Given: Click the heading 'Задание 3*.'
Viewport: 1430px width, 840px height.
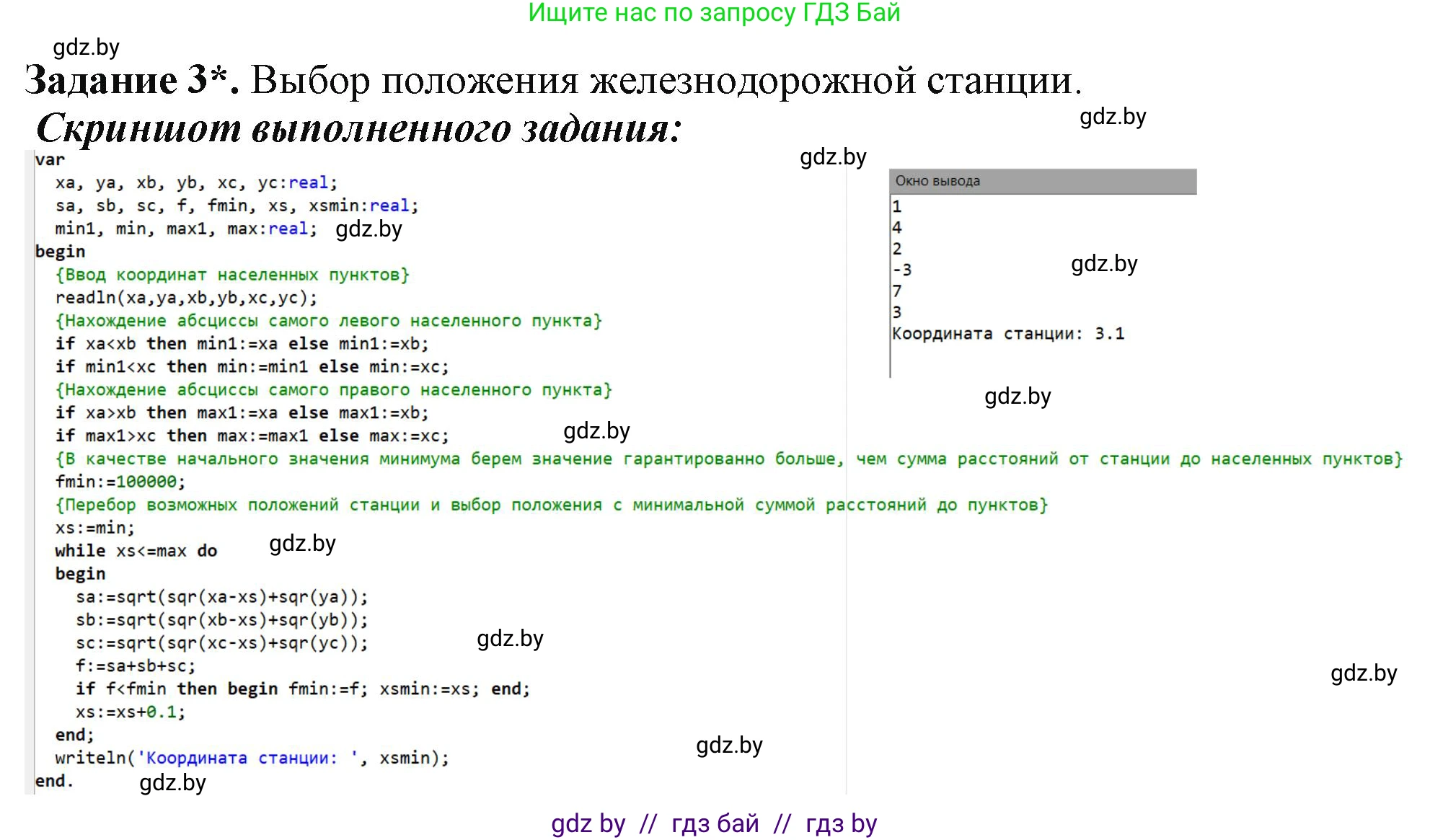Looking at the screenshot, I should pos(133,80).
